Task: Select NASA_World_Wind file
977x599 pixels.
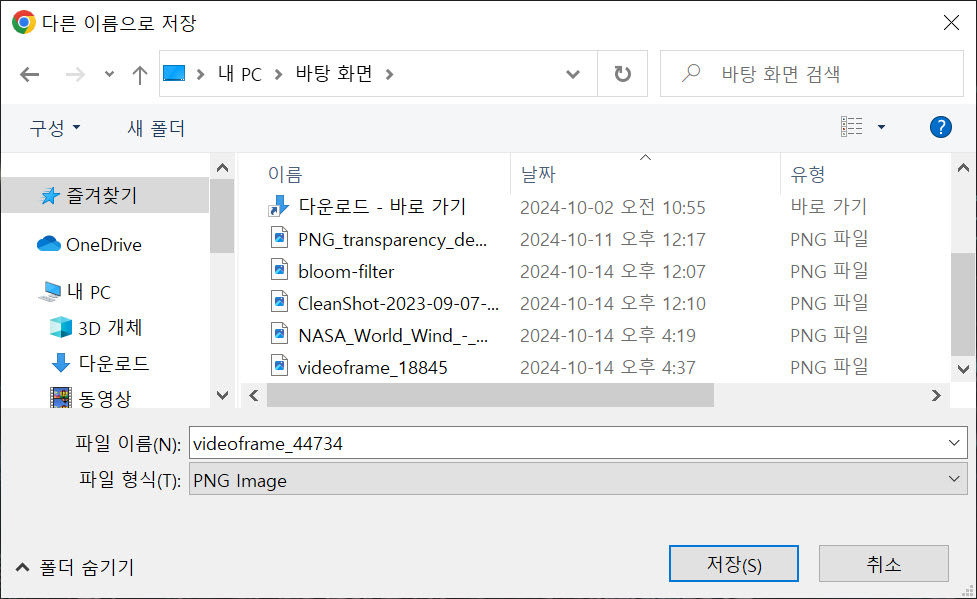Action: point(393,336)
